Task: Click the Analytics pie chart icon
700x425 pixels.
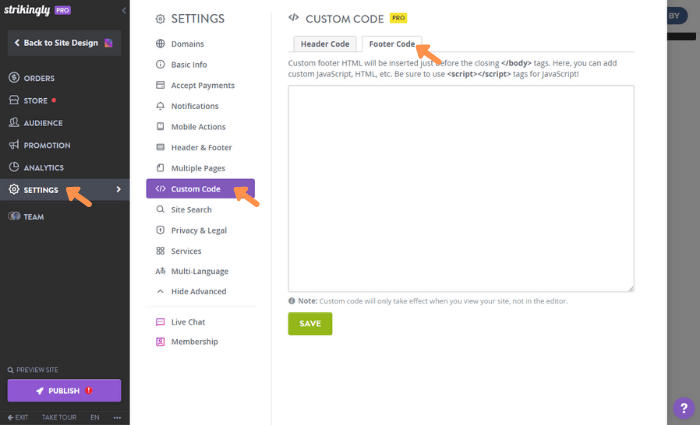Action: [x=14, y=167]
